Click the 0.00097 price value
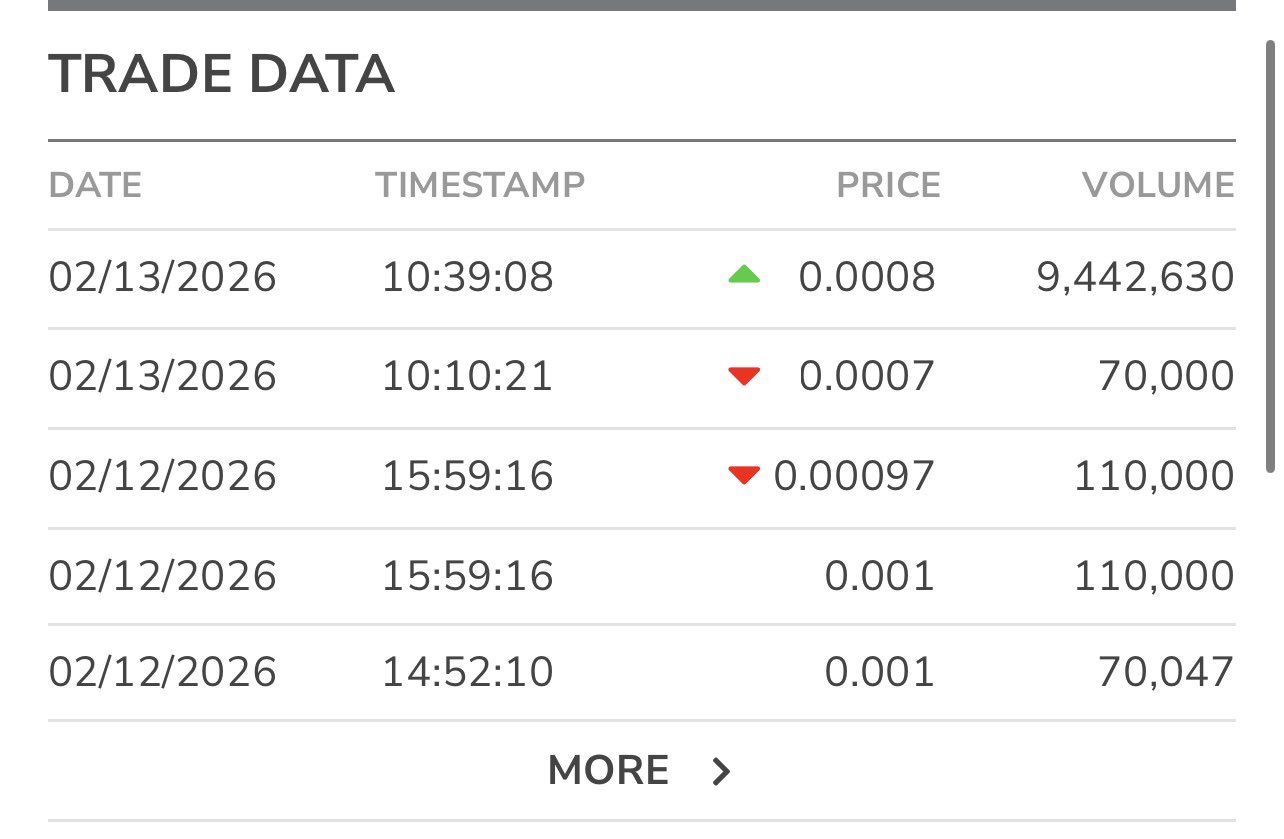This screenshot has height=839, width=1284. [854, 476]
